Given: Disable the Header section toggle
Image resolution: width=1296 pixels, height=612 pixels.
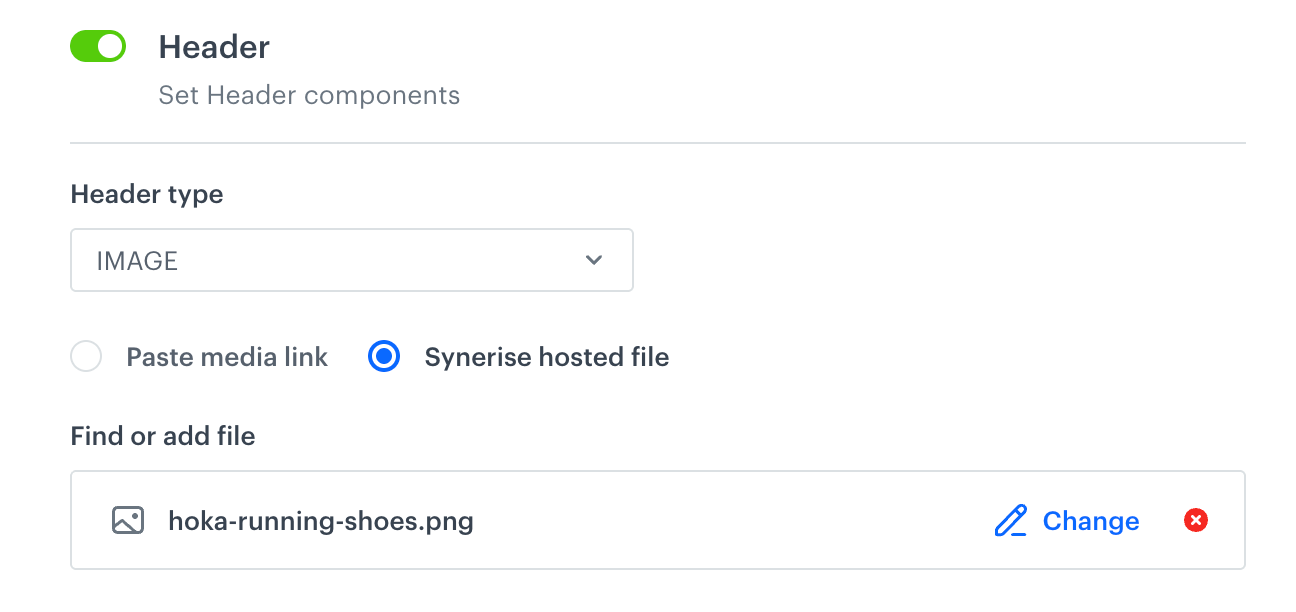Looking at the screenshot, I should [97, 45].
